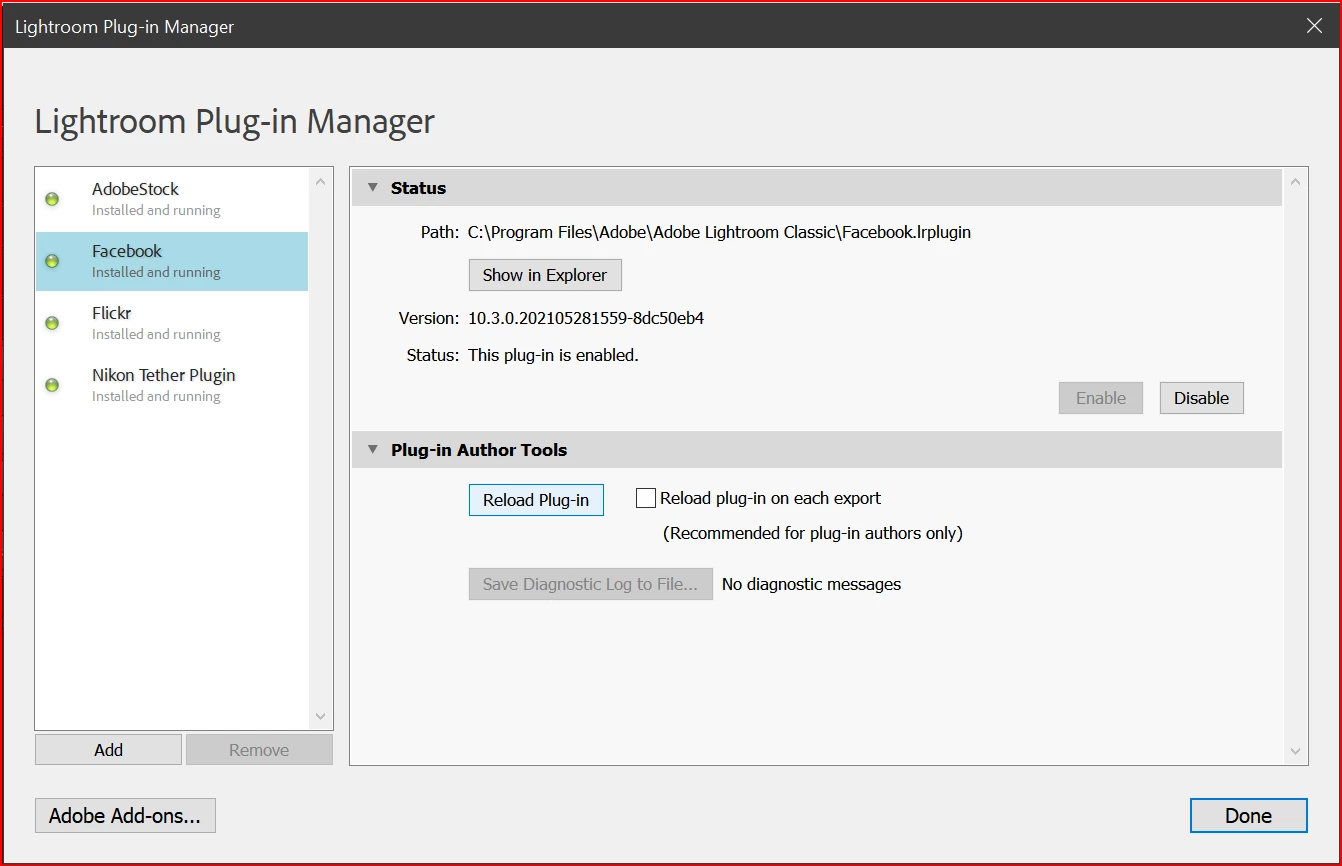
Task: Select the Flickr plug-in
Action: [172, 323]
